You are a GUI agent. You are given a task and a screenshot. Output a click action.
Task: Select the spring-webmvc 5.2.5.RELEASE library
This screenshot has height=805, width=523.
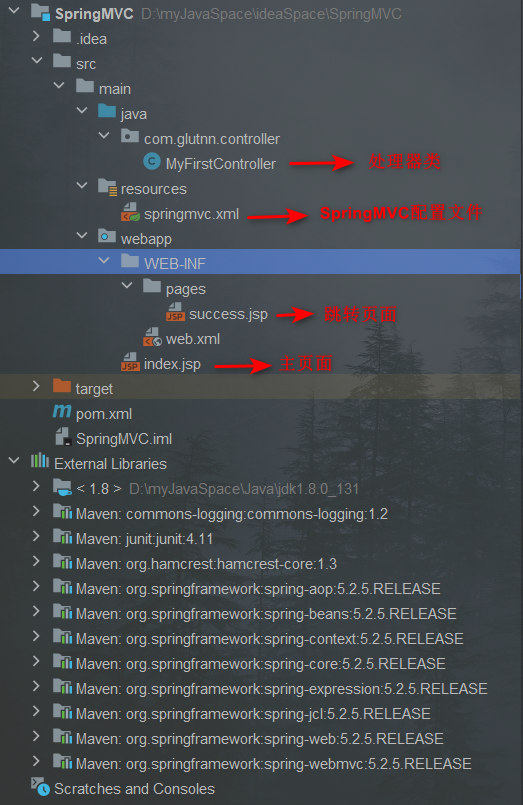[273, 764]
